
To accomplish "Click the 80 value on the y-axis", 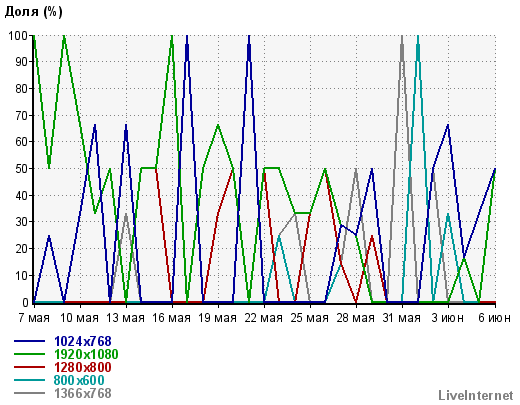I will point(22,89).
